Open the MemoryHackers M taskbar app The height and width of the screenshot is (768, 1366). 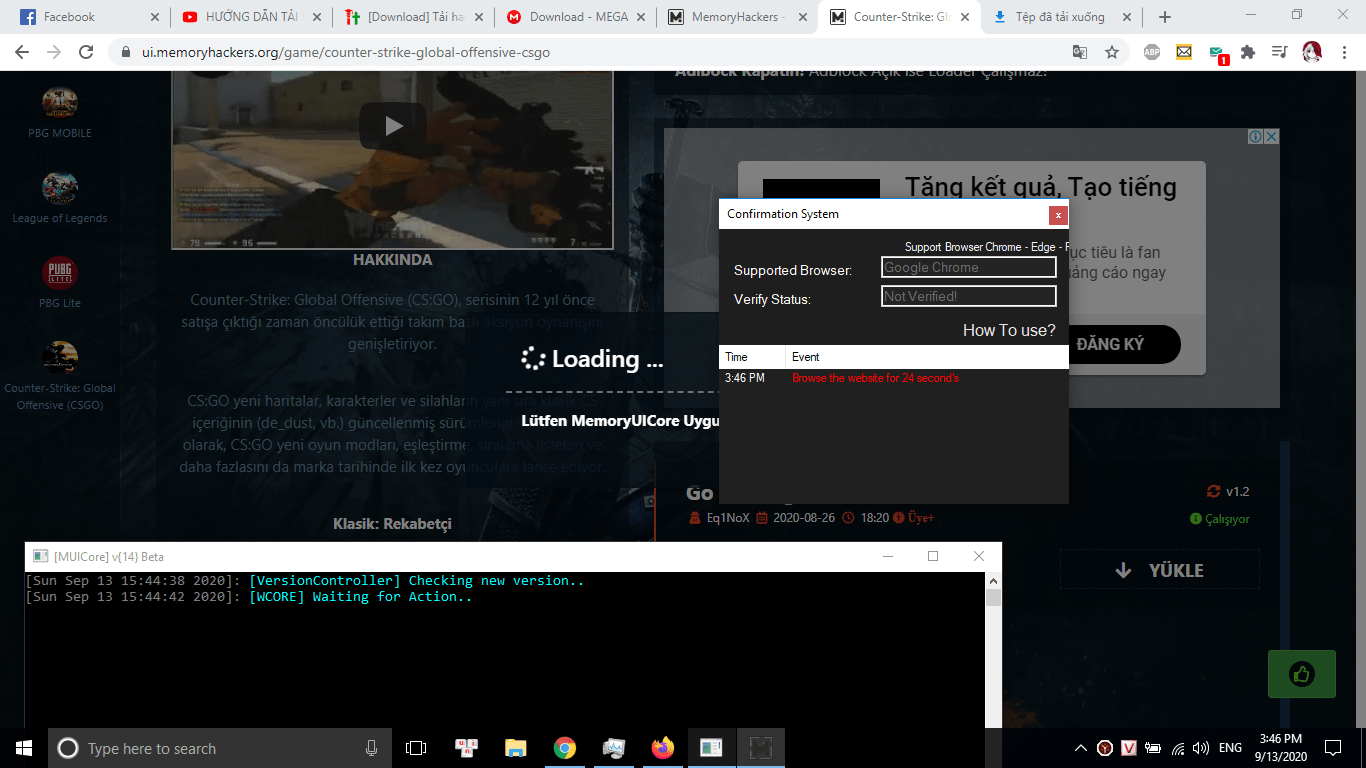[x=761, y=748]
